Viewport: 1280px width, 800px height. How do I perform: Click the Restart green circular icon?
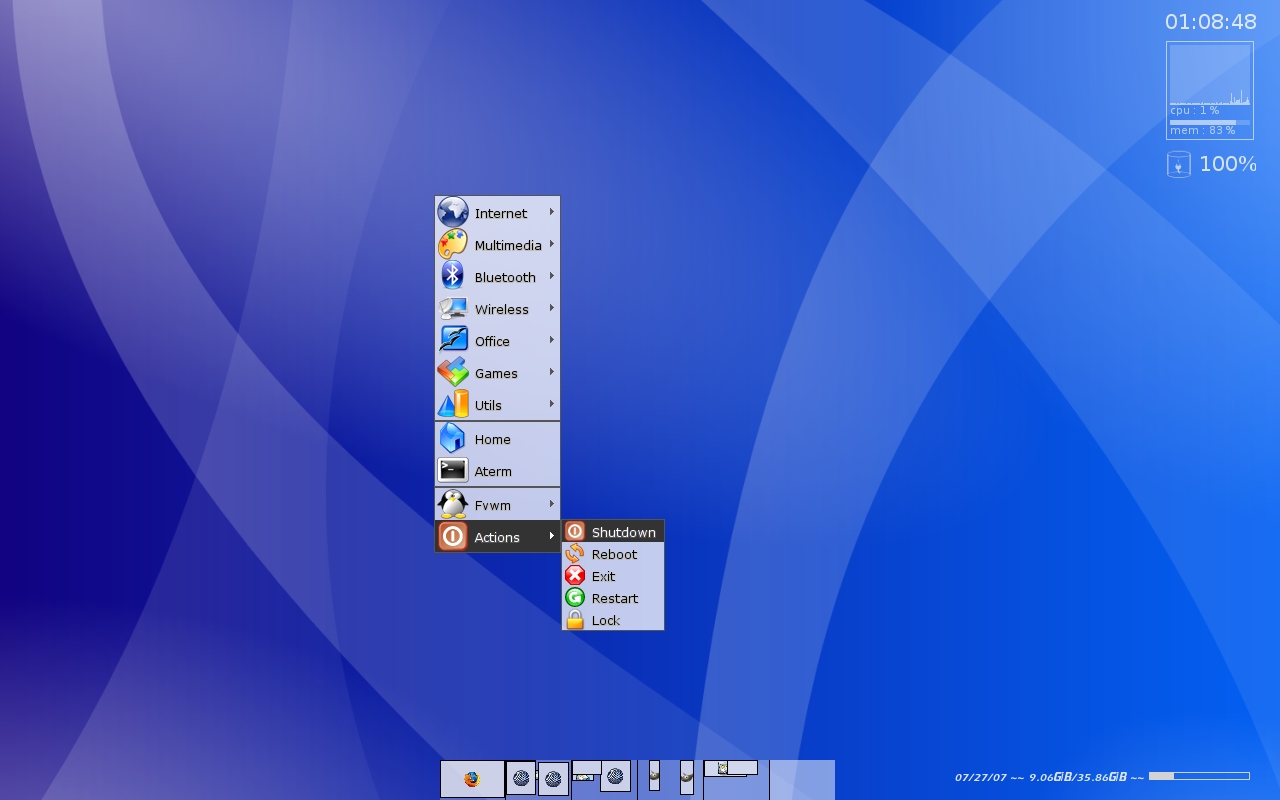575,598
